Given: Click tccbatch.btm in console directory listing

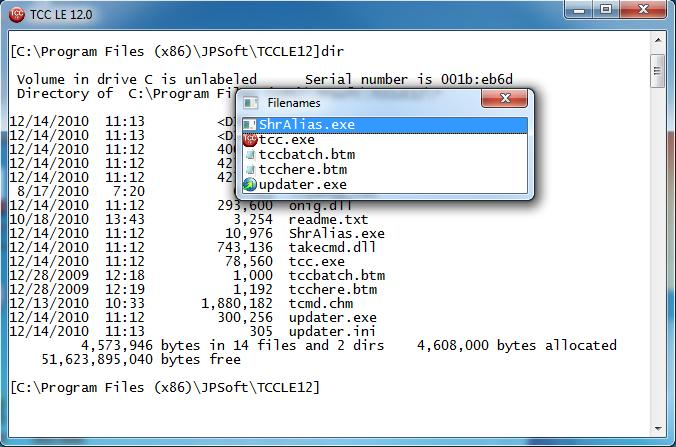Looking at the screenshot, I should (336, 275).
